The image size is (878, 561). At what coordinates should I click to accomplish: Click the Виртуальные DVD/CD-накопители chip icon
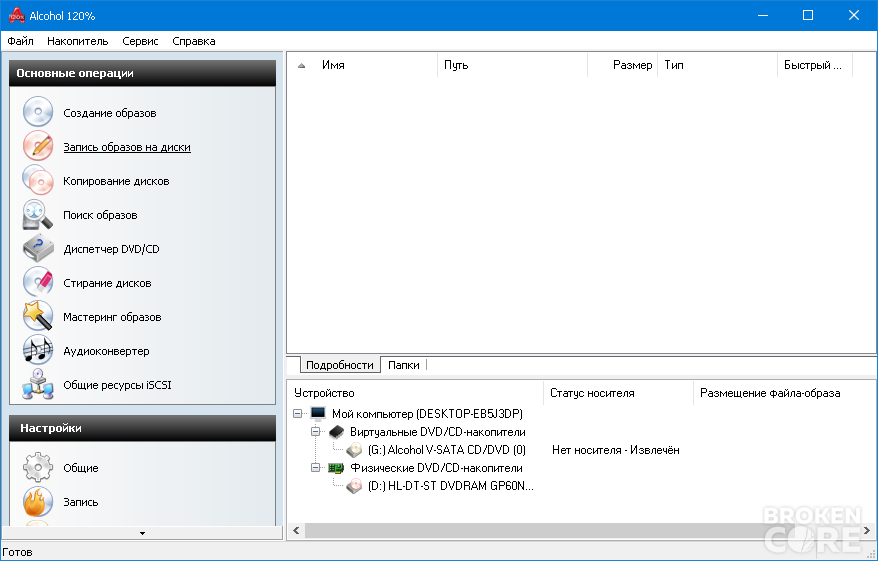(336, 432)
